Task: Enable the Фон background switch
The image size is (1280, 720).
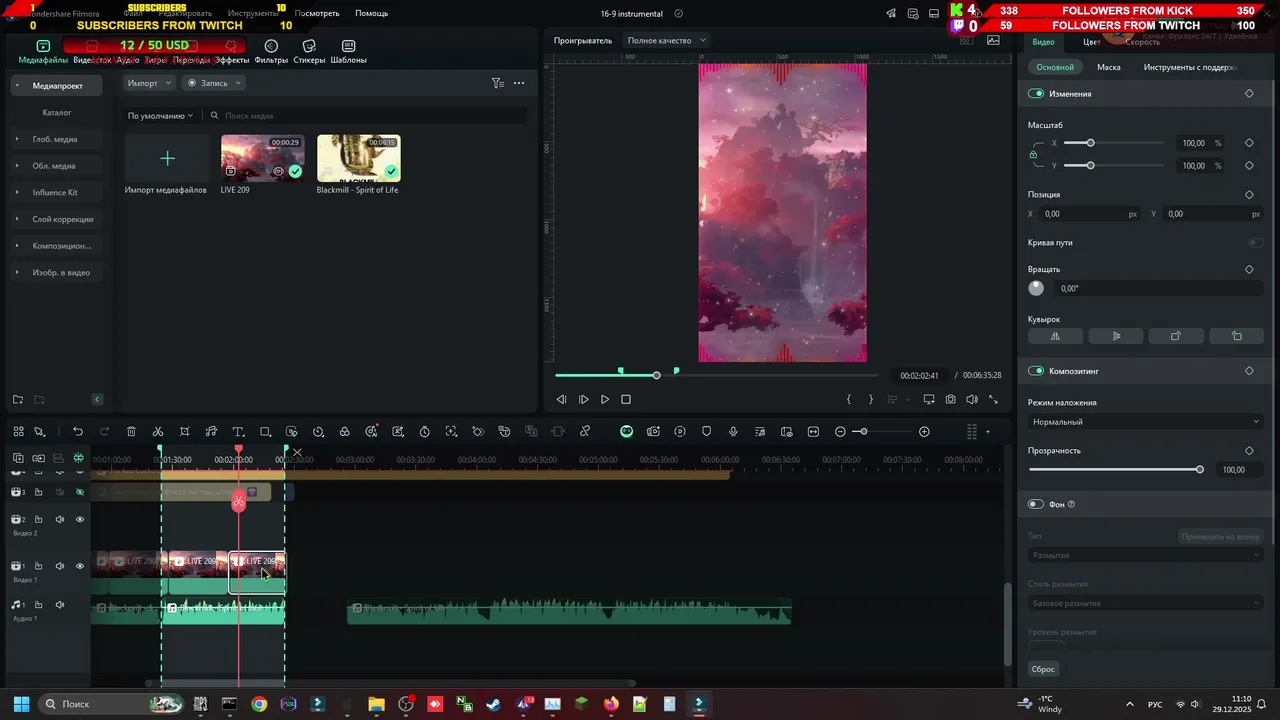Action: tap(1036, 504)
